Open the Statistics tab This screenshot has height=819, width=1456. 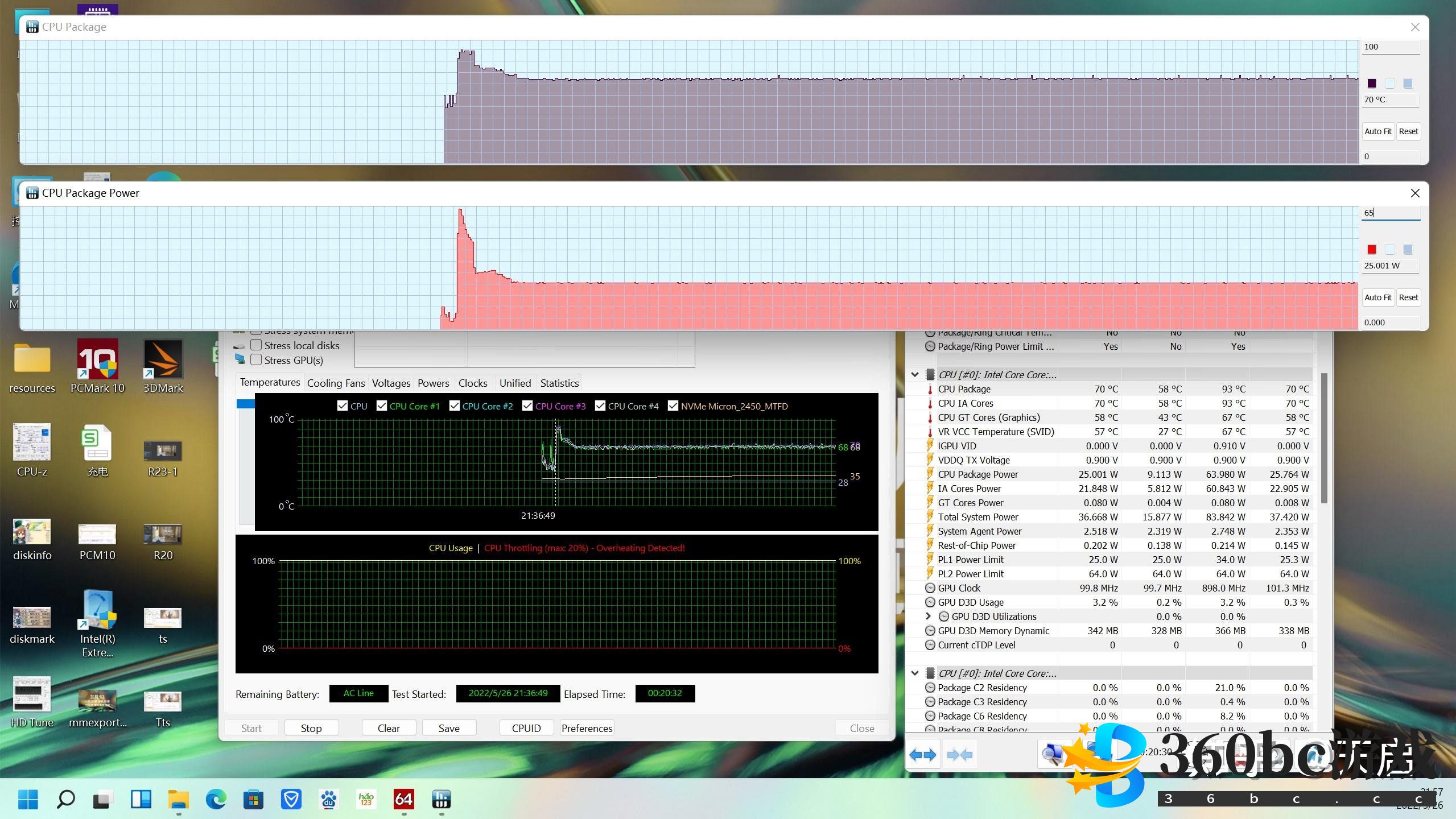click(x=559, y=383)
